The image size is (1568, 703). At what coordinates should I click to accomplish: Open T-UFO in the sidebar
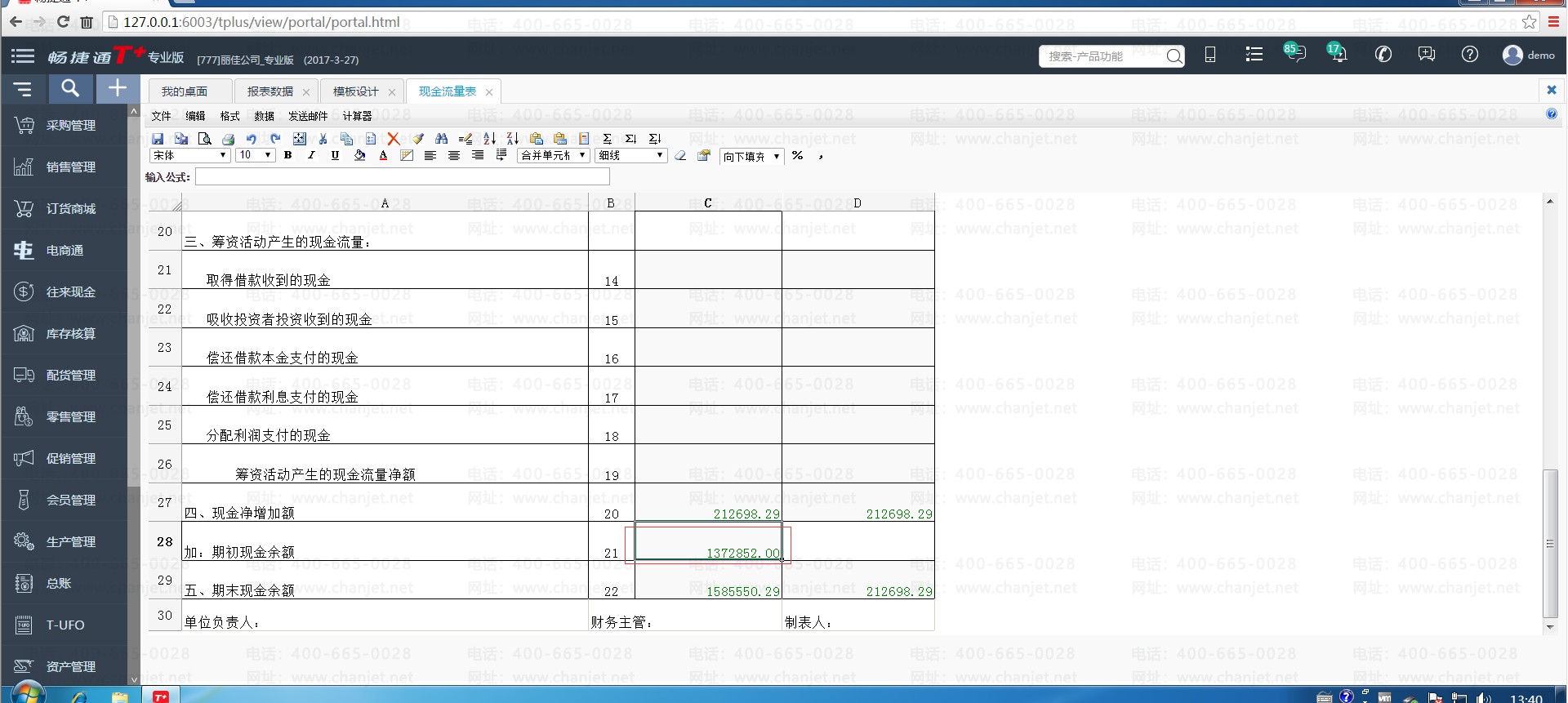point(64,625)
